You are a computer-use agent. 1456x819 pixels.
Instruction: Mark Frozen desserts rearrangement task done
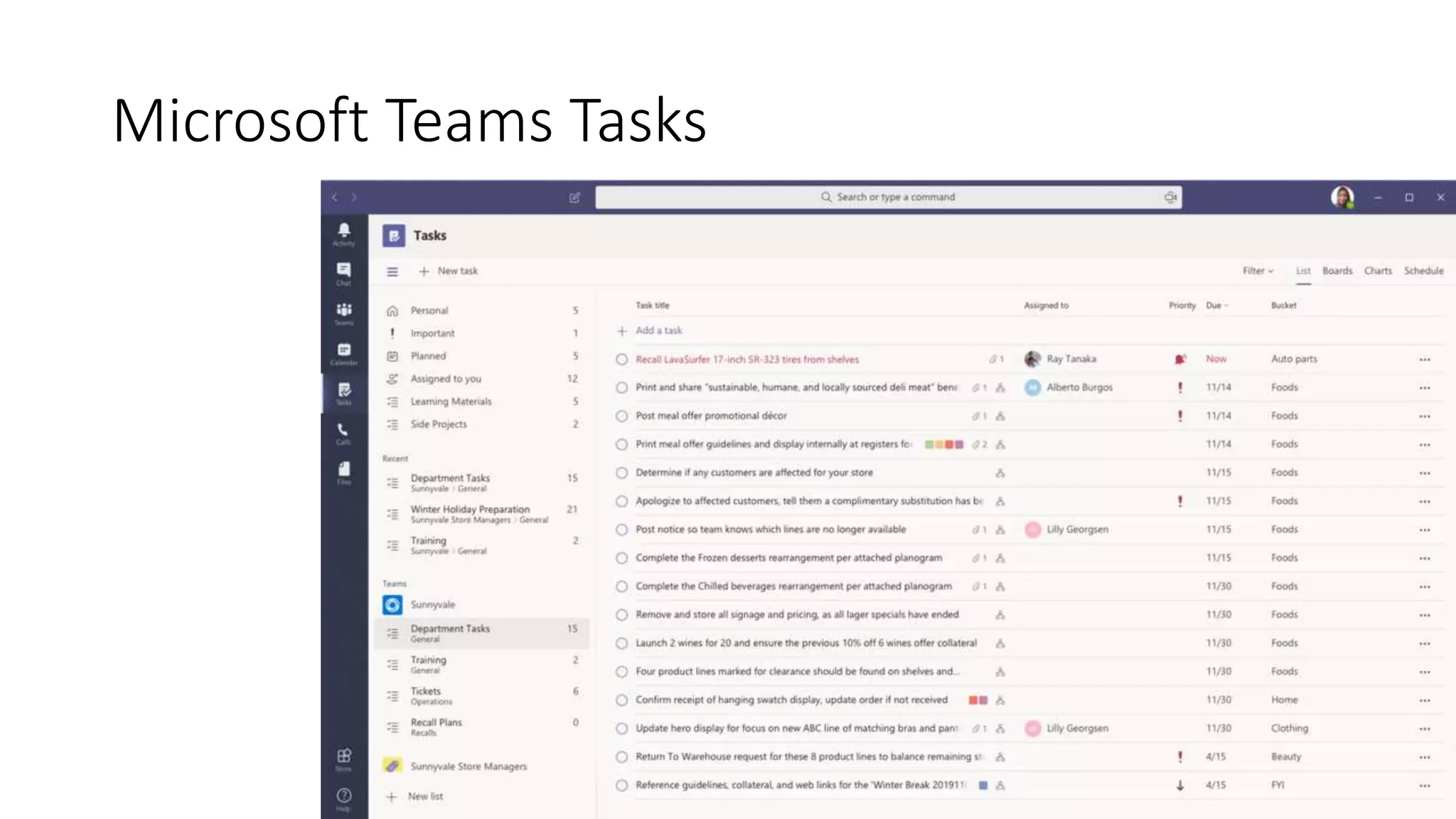tap(621, 559)
